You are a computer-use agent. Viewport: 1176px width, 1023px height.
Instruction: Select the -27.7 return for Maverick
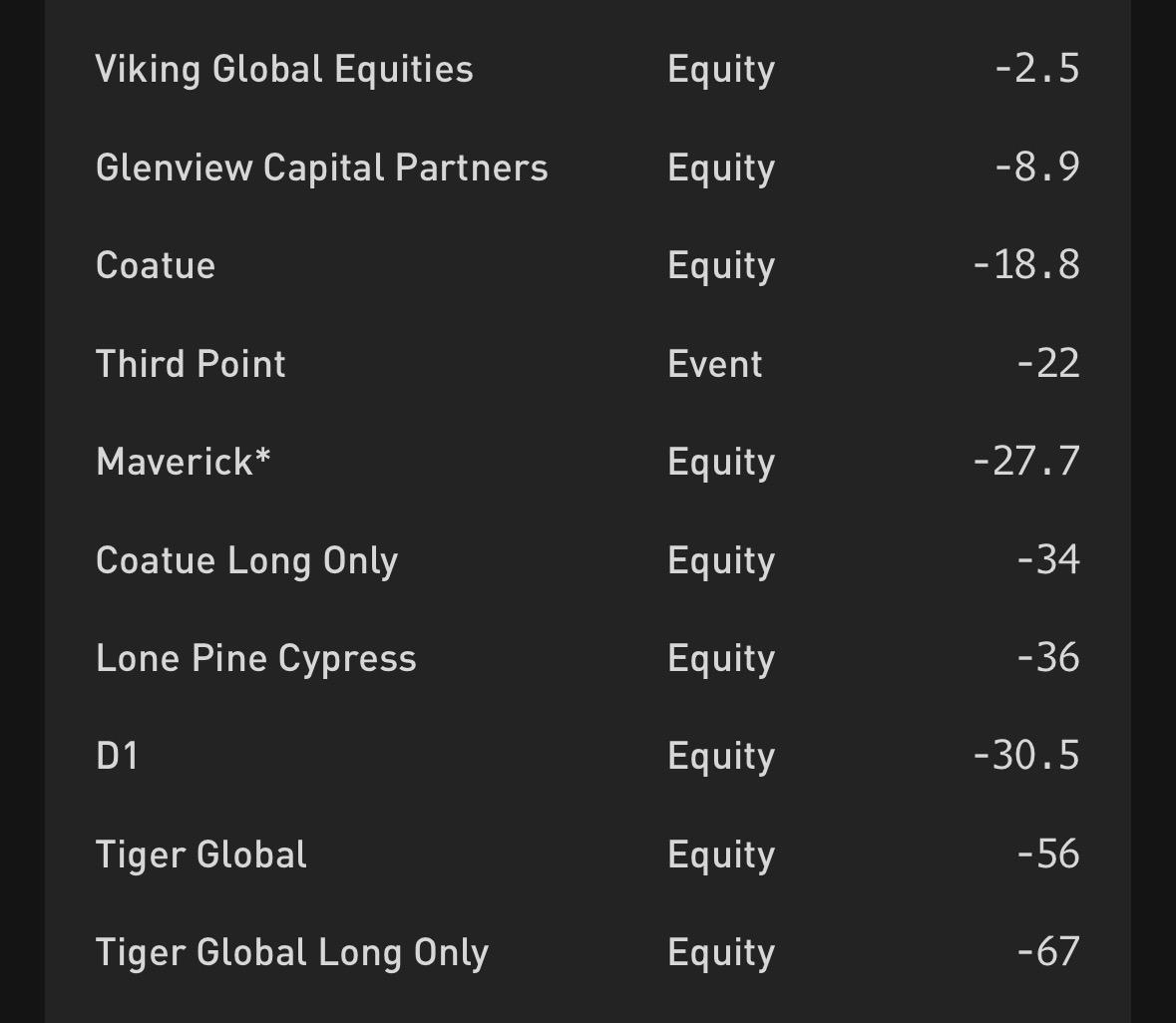click(1025, 462)
